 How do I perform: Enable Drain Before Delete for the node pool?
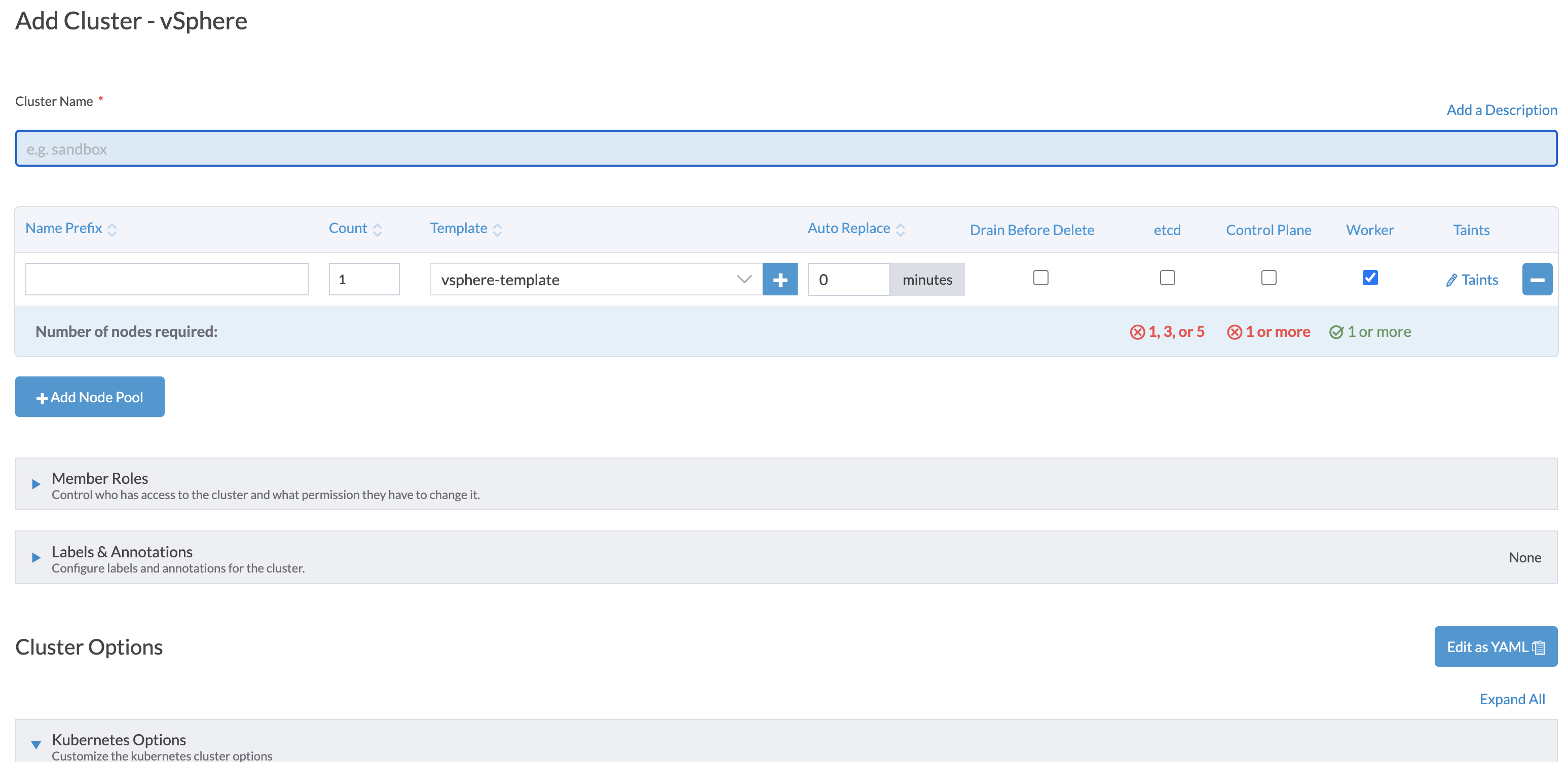point(1041,278)
